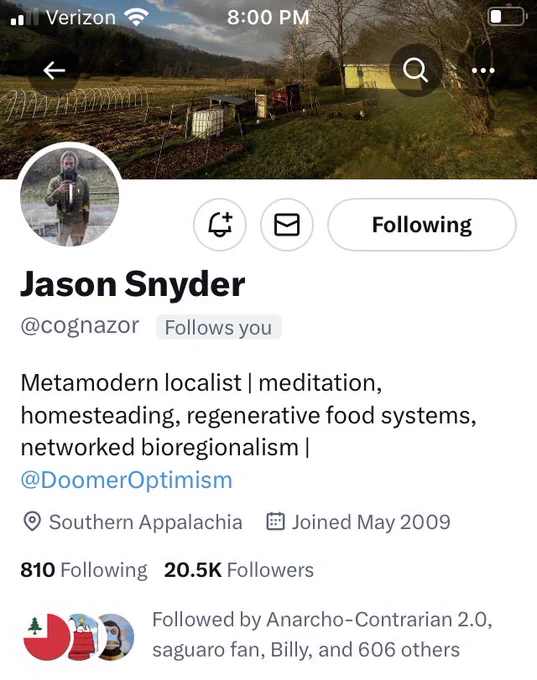The height and width of the screenshot is (680, 537).
Task: Open search with the magnifier icon
Action: [x=416, y=70]
